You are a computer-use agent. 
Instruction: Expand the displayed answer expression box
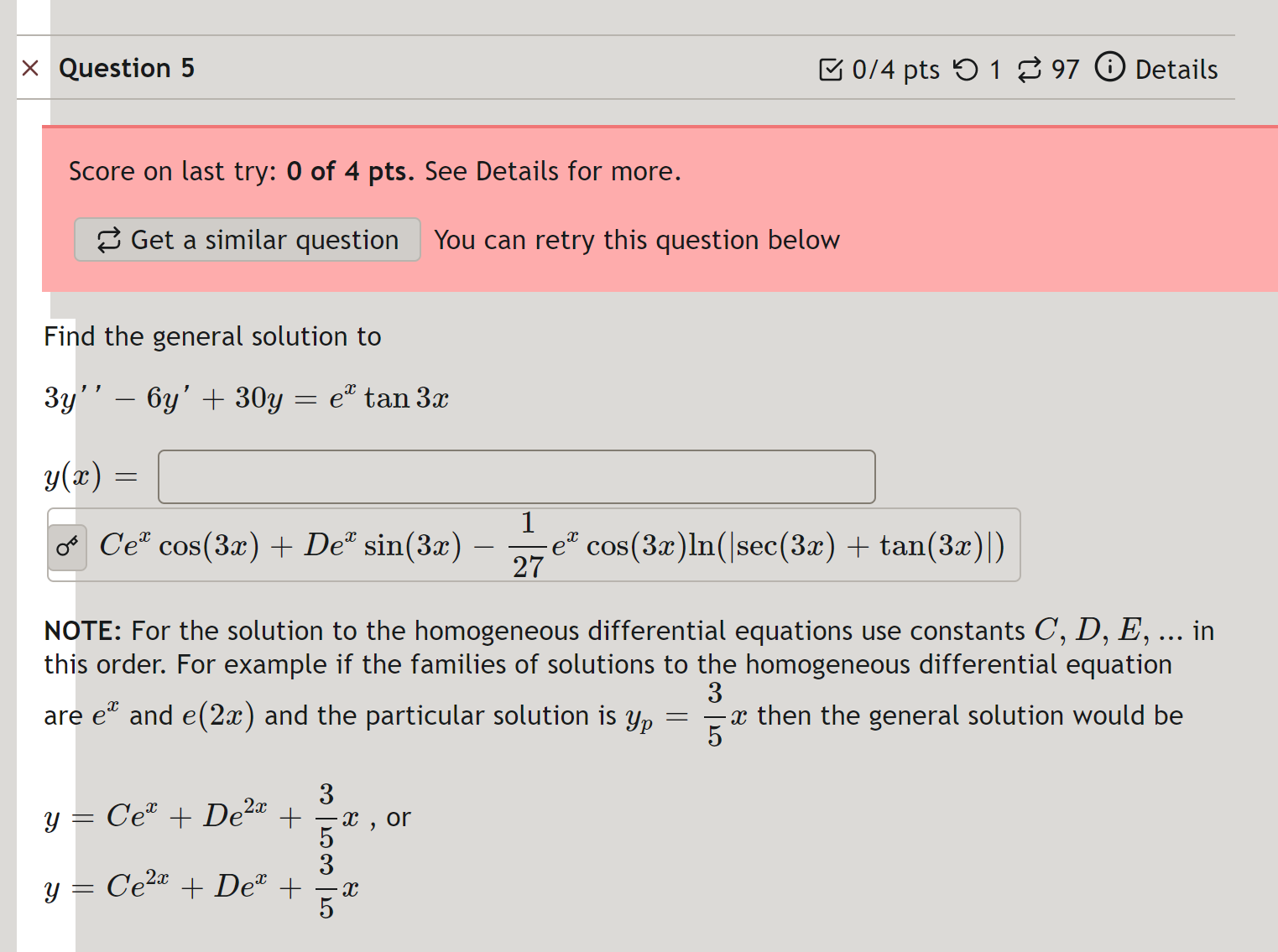tap(537, 545)
